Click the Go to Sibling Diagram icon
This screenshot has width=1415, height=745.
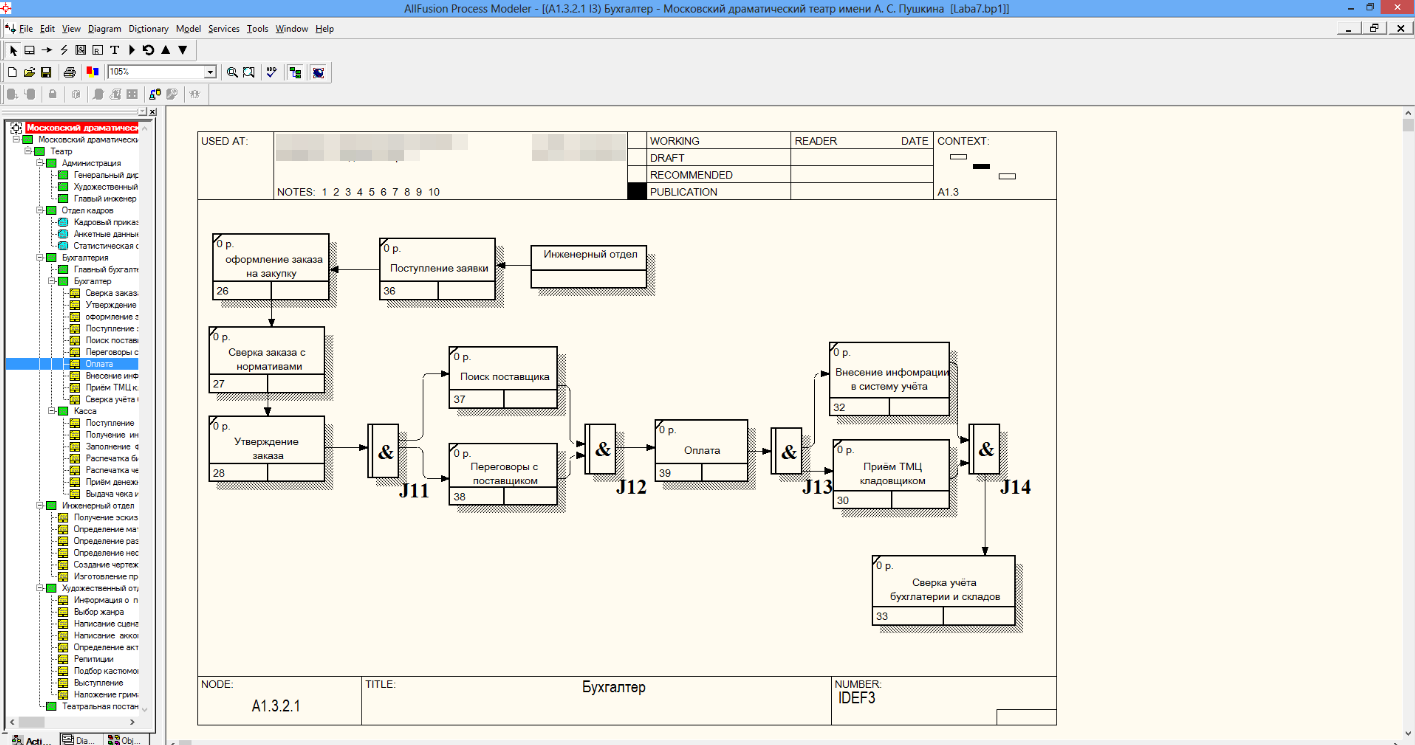click(x=148, y=50)
